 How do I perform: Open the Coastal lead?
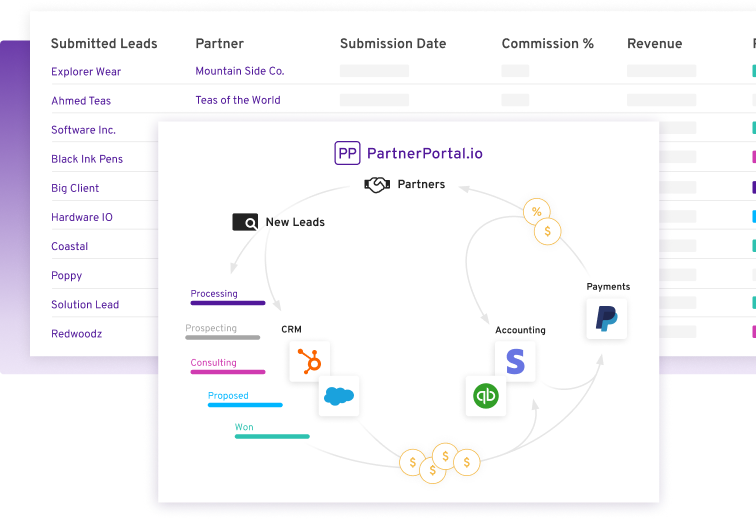coord(69,246)
